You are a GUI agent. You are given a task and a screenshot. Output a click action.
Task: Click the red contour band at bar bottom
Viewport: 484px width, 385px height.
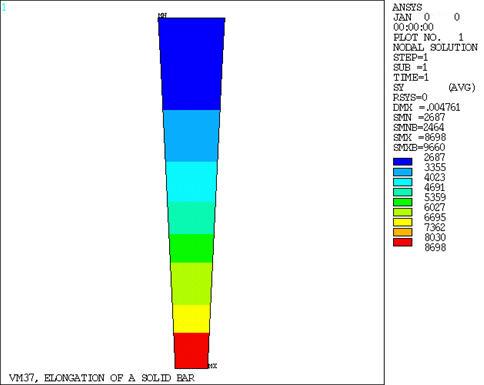(x=192, y=351)
